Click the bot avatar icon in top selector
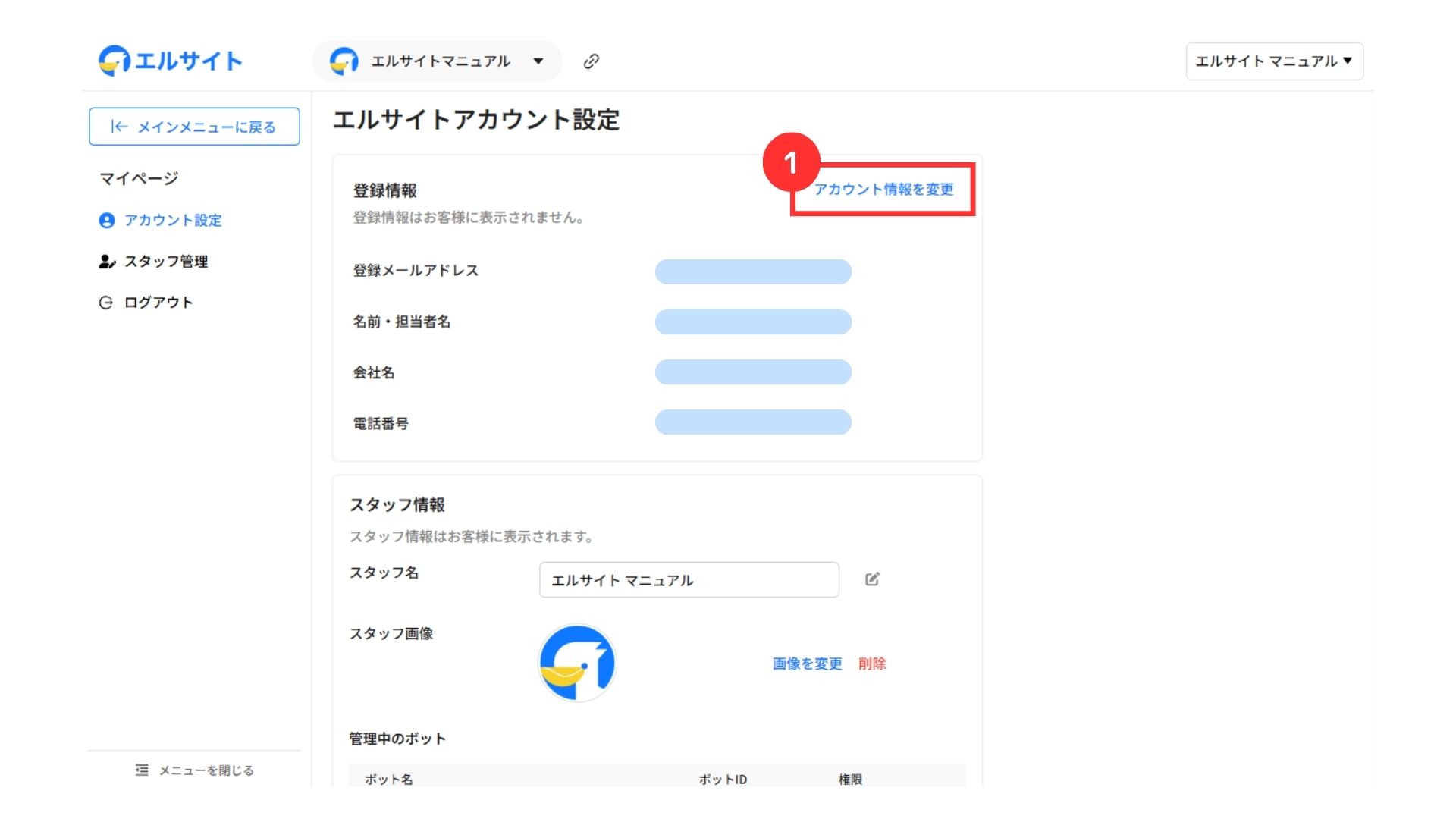Screen dimensions: 1456x819 344,61
